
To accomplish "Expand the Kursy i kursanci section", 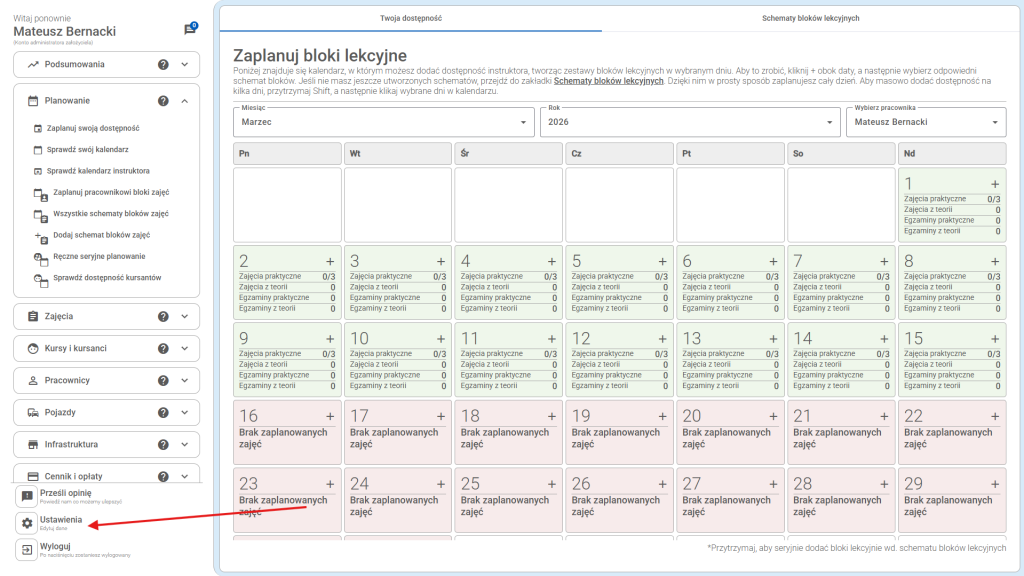I will tap(185, 349).
